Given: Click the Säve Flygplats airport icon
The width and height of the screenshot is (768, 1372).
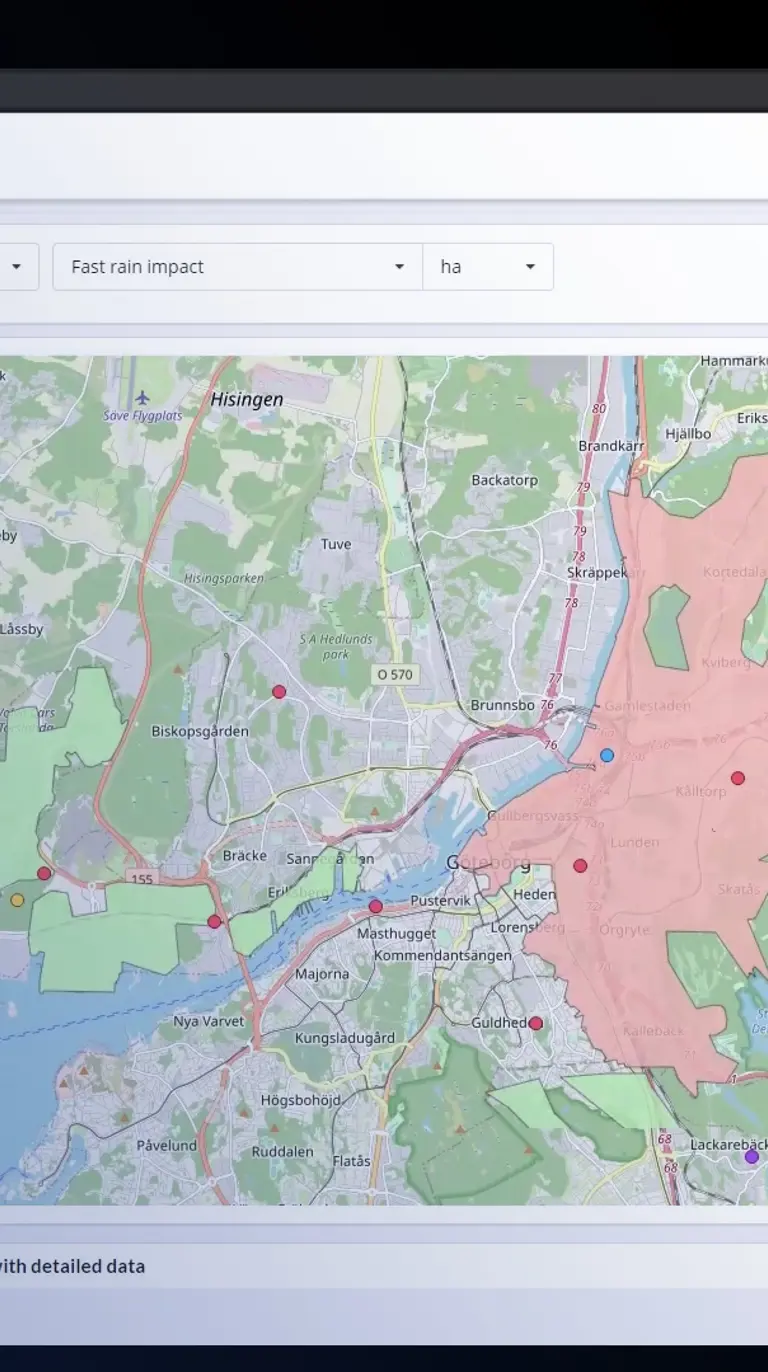Looking at the screenshot, I should click(x=141, y=397).
